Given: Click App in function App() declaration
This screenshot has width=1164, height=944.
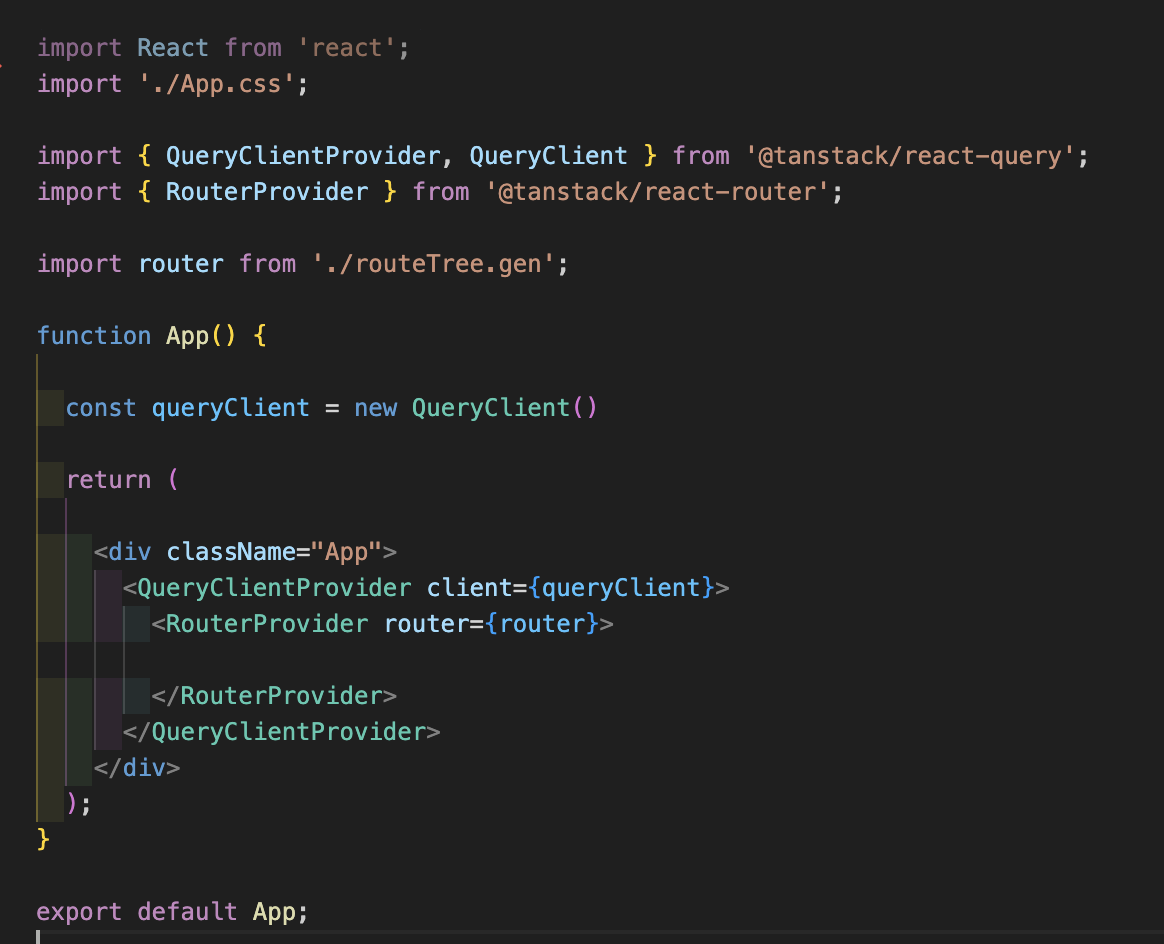Looking at the screenshot, I should pos(187,336).
